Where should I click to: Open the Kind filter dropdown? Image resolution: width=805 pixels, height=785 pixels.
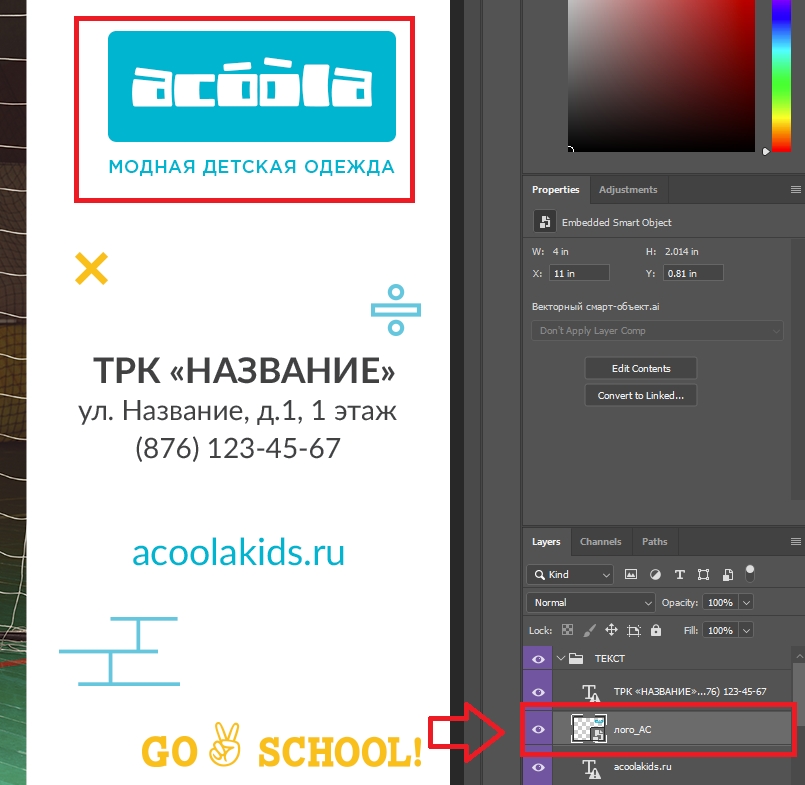coord(570,575)
